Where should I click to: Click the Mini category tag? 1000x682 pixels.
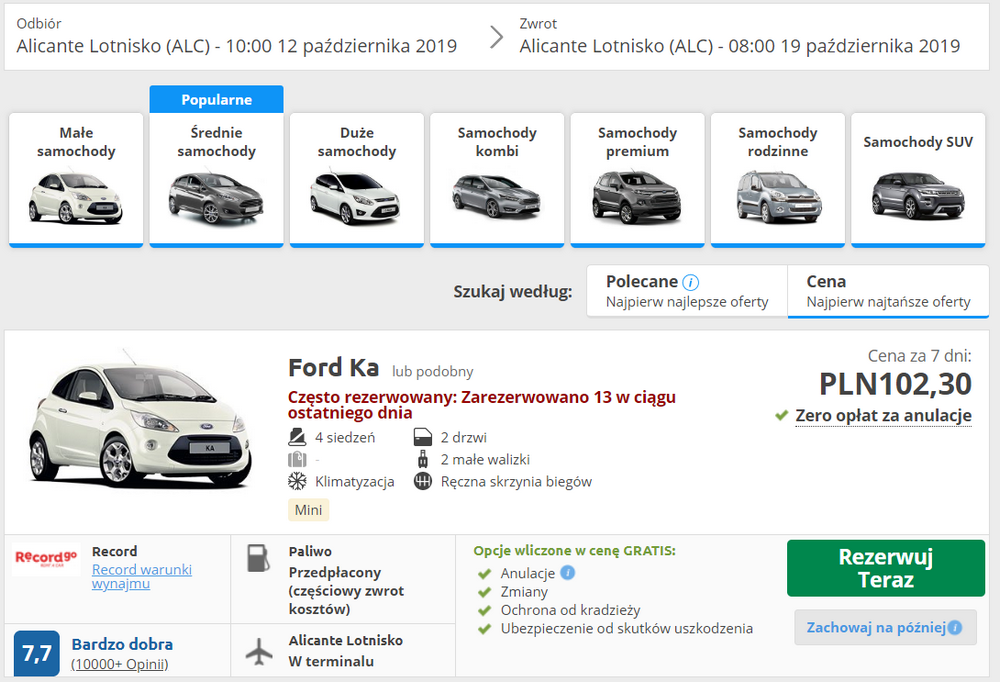[x=309, y=510]
